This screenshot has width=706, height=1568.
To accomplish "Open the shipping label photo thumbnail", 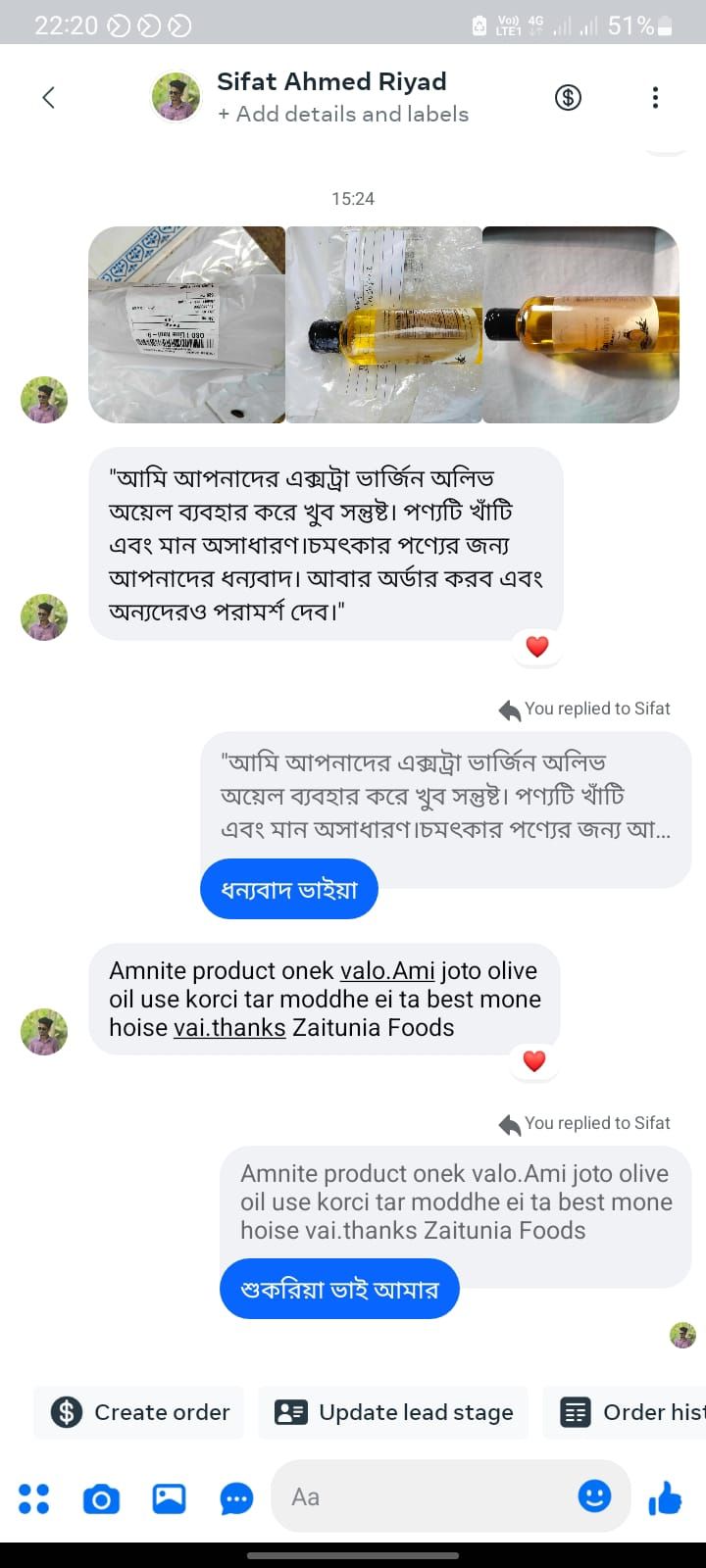I will 186,324.
